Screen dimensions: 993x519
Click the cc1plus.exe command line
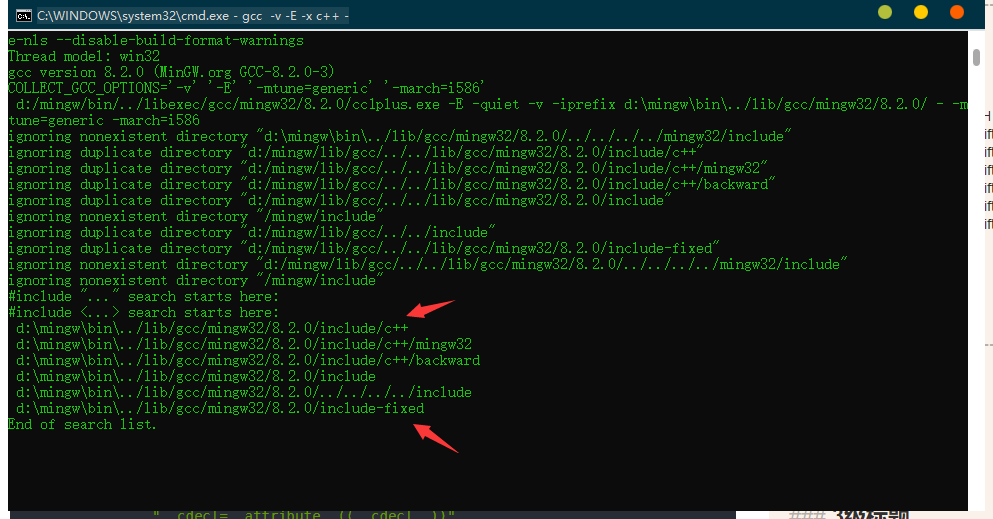[491, 104]
